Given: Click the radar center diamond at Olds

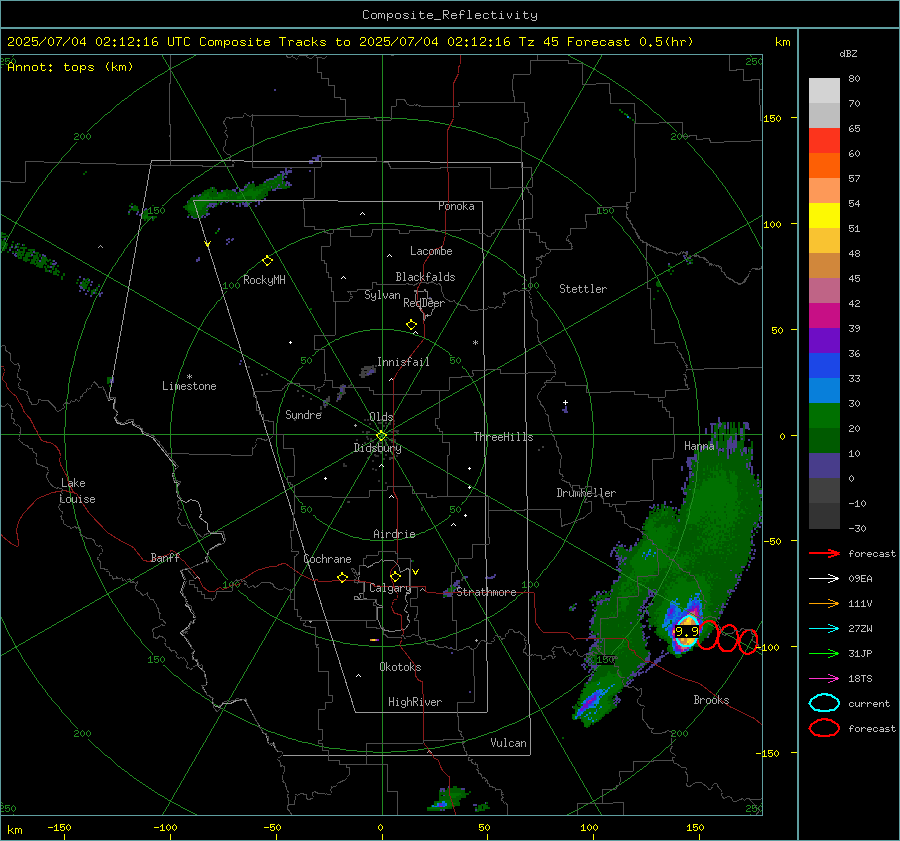Looking at the screenshot, I should (382, 435).
